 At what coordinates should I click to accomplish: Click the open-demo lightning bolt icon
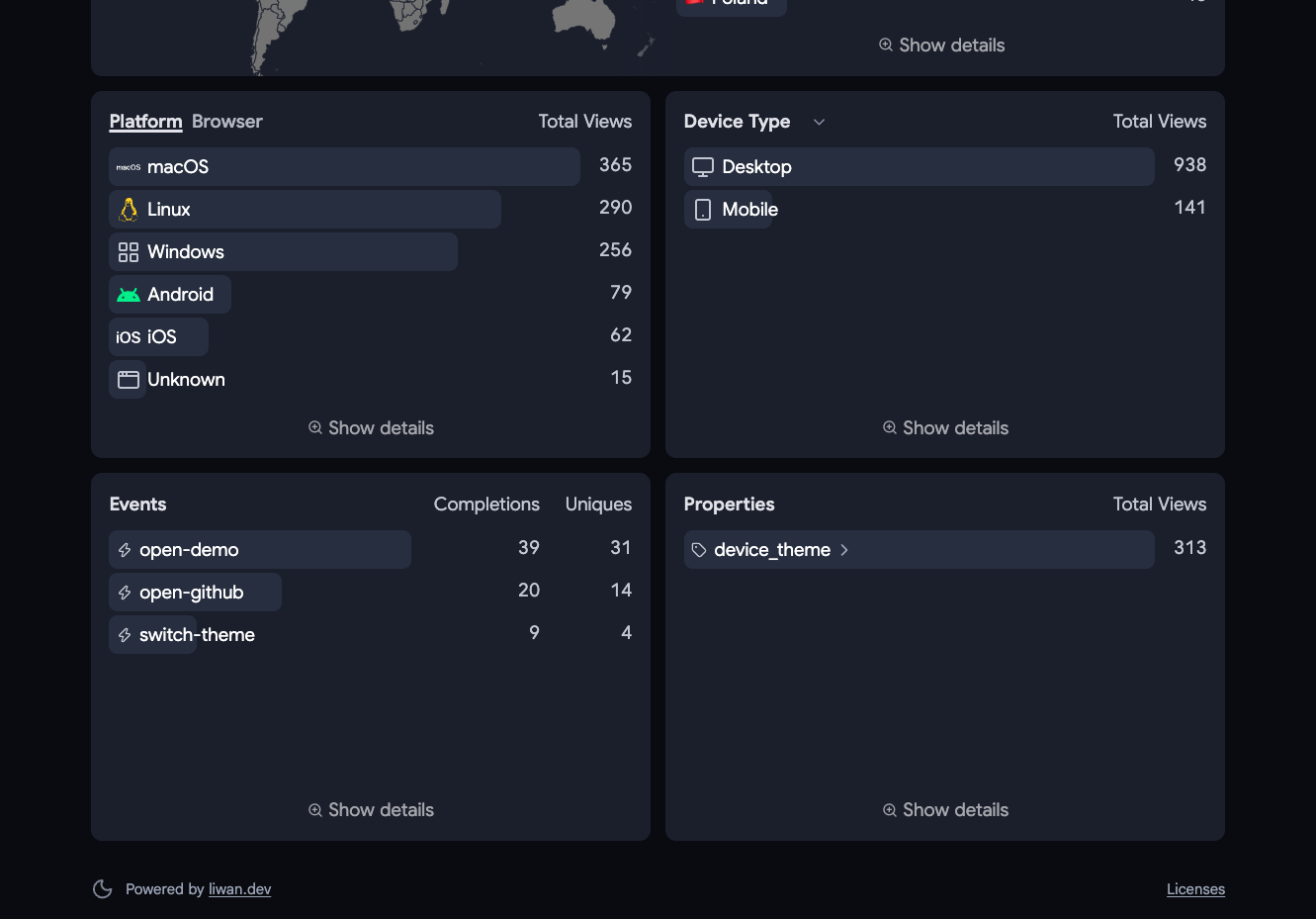(125, 550)
